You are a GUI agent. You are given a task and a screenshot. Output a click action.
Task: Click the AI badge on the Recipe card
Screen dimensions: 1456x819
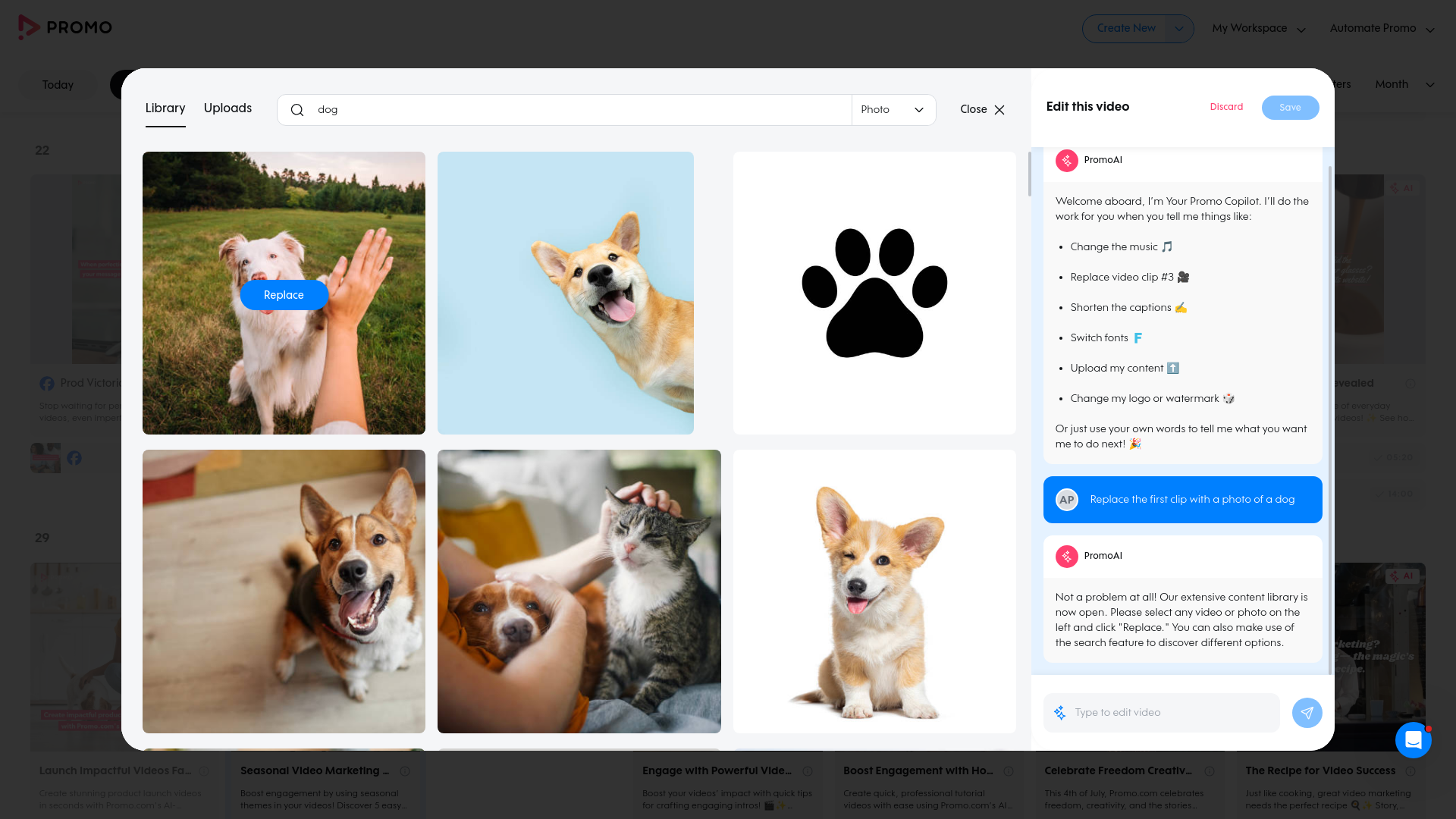(1401, 576)
